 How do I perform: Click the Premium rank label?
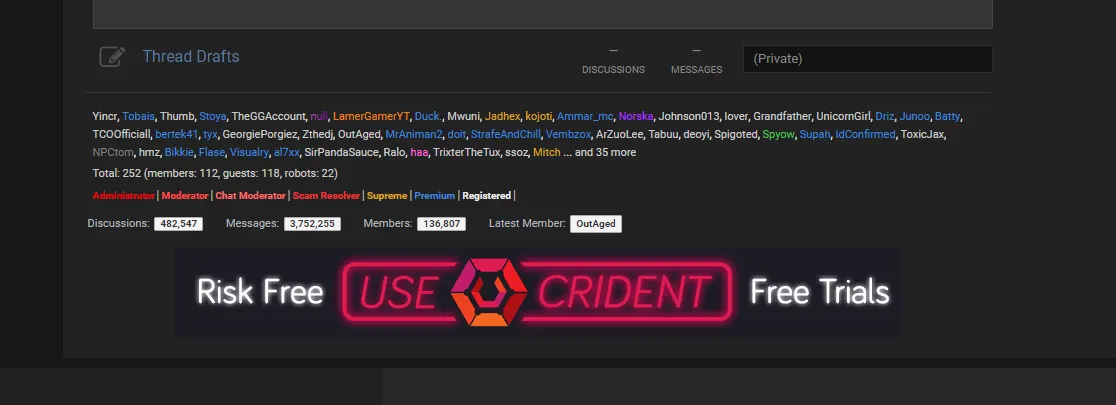click(x=434, y=196)
